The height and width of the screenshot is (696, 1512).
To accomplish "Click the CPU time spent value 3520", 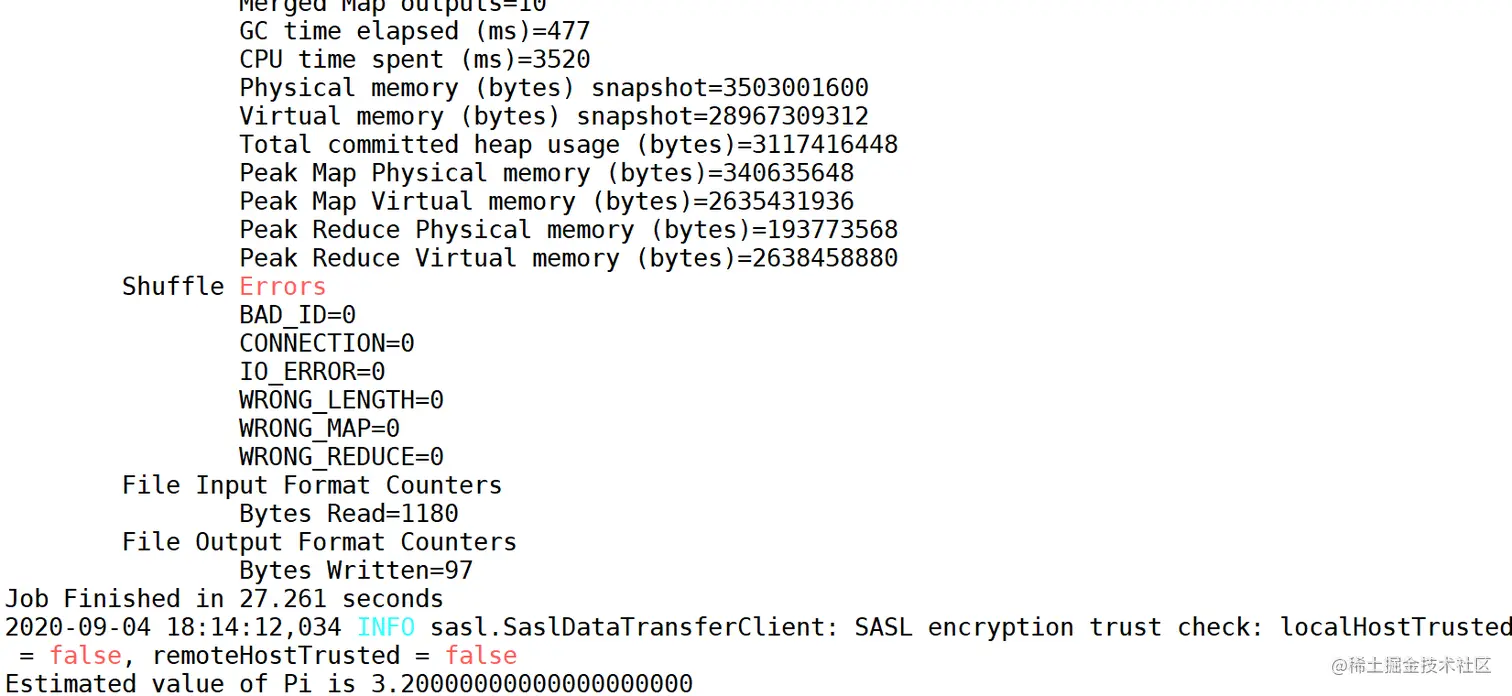I will (561, 60).
